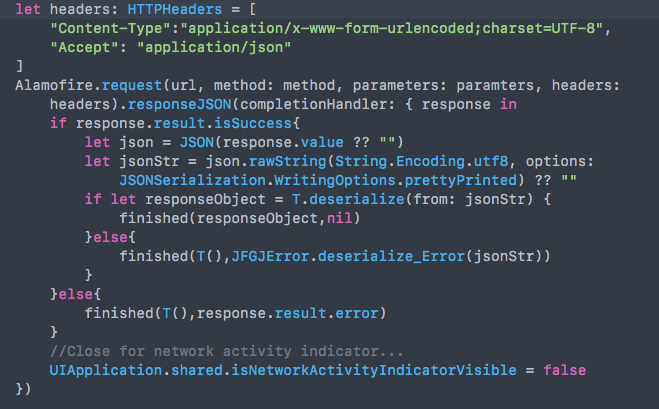Image resolution: width=659 pixels, height=409 pixels.
Task: Click the responseJSON method call
Action: click(x=179, y=104)
